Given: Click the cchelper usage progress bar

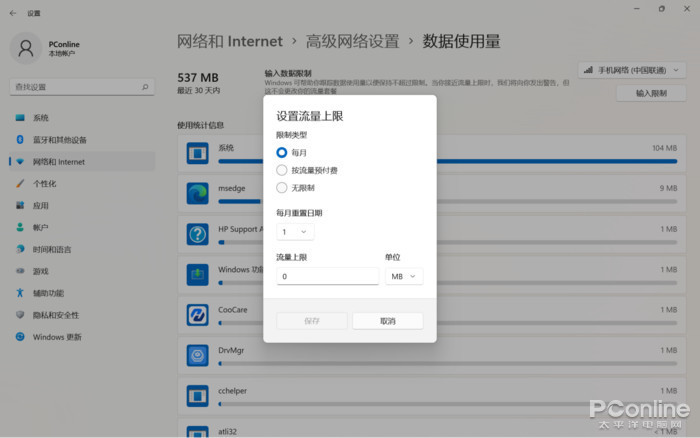Looking at the screenshot, I should pyautogui.click(x=448, y=404).
